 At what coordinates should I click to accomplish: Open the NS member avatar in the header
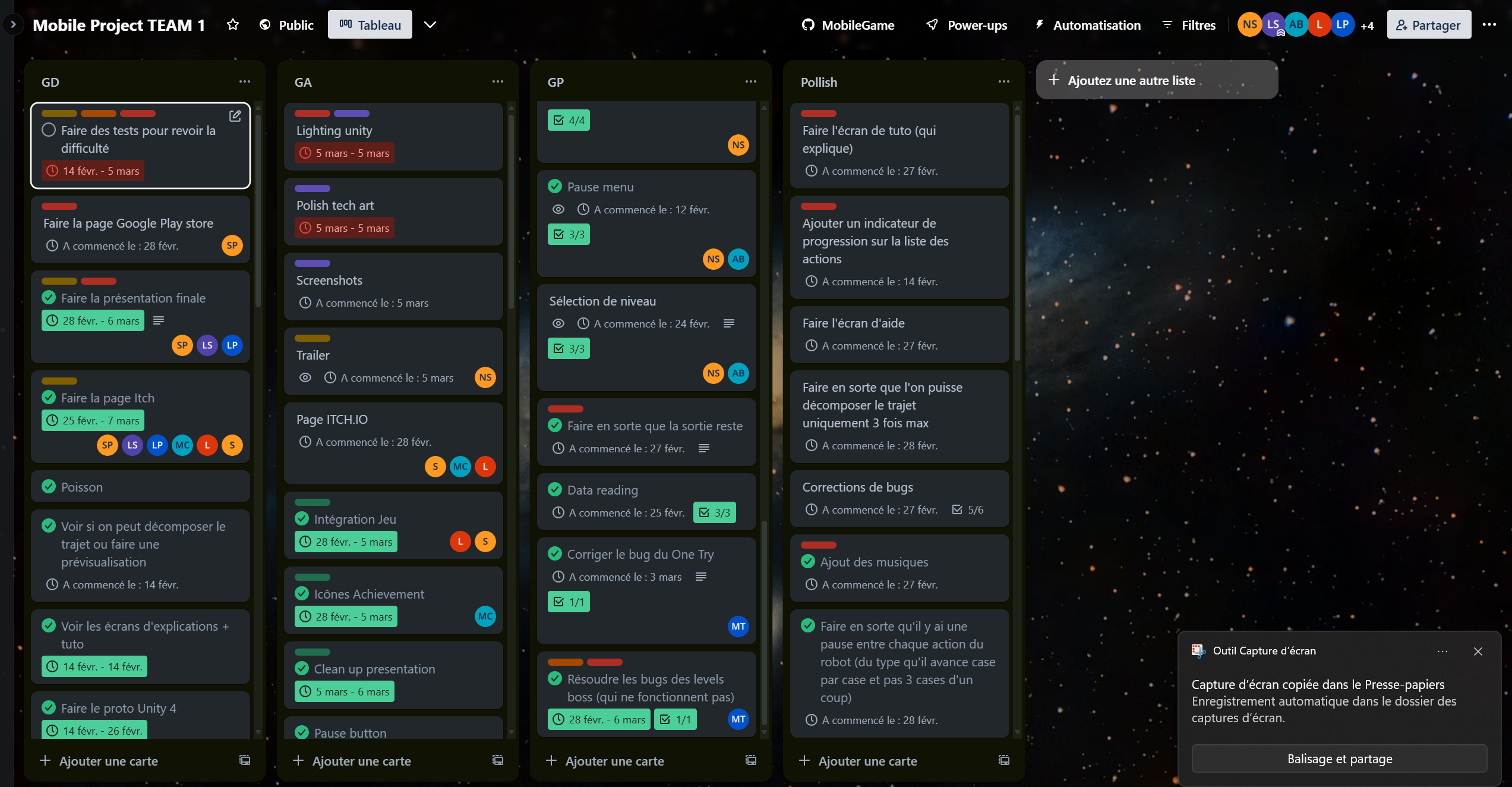[x=1249, y=24]
